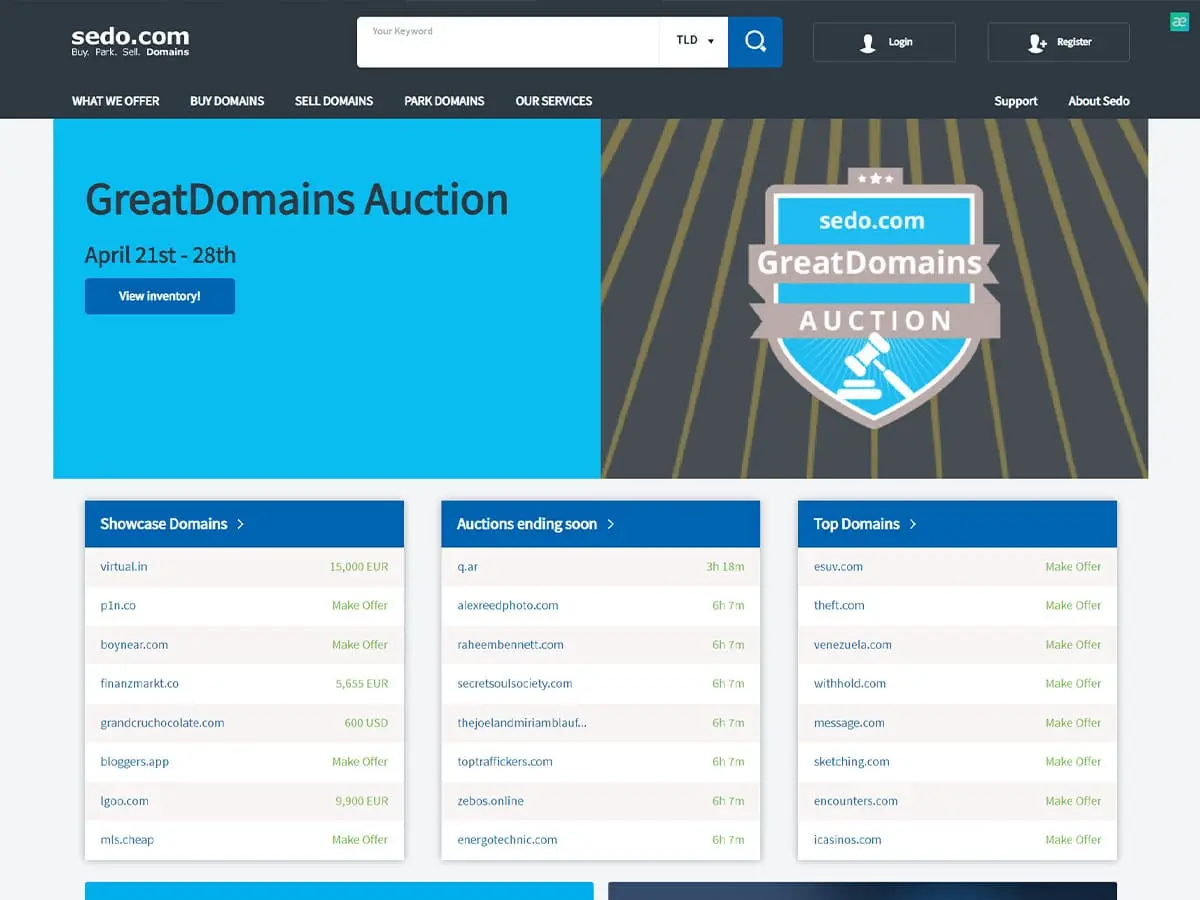Click the Login user icon
Image resolution: width=1200 pixels, height=900 pixels.
pos(868,43)
